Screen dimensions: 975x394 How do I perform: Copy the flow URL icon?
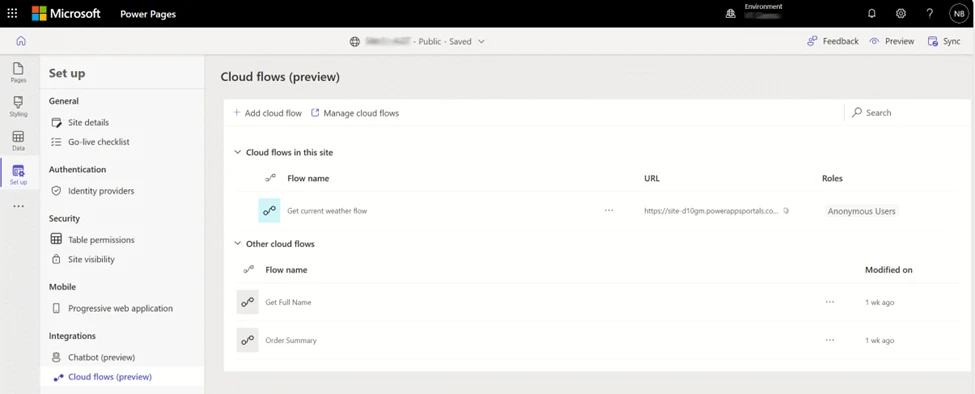[x=786, y=211]
